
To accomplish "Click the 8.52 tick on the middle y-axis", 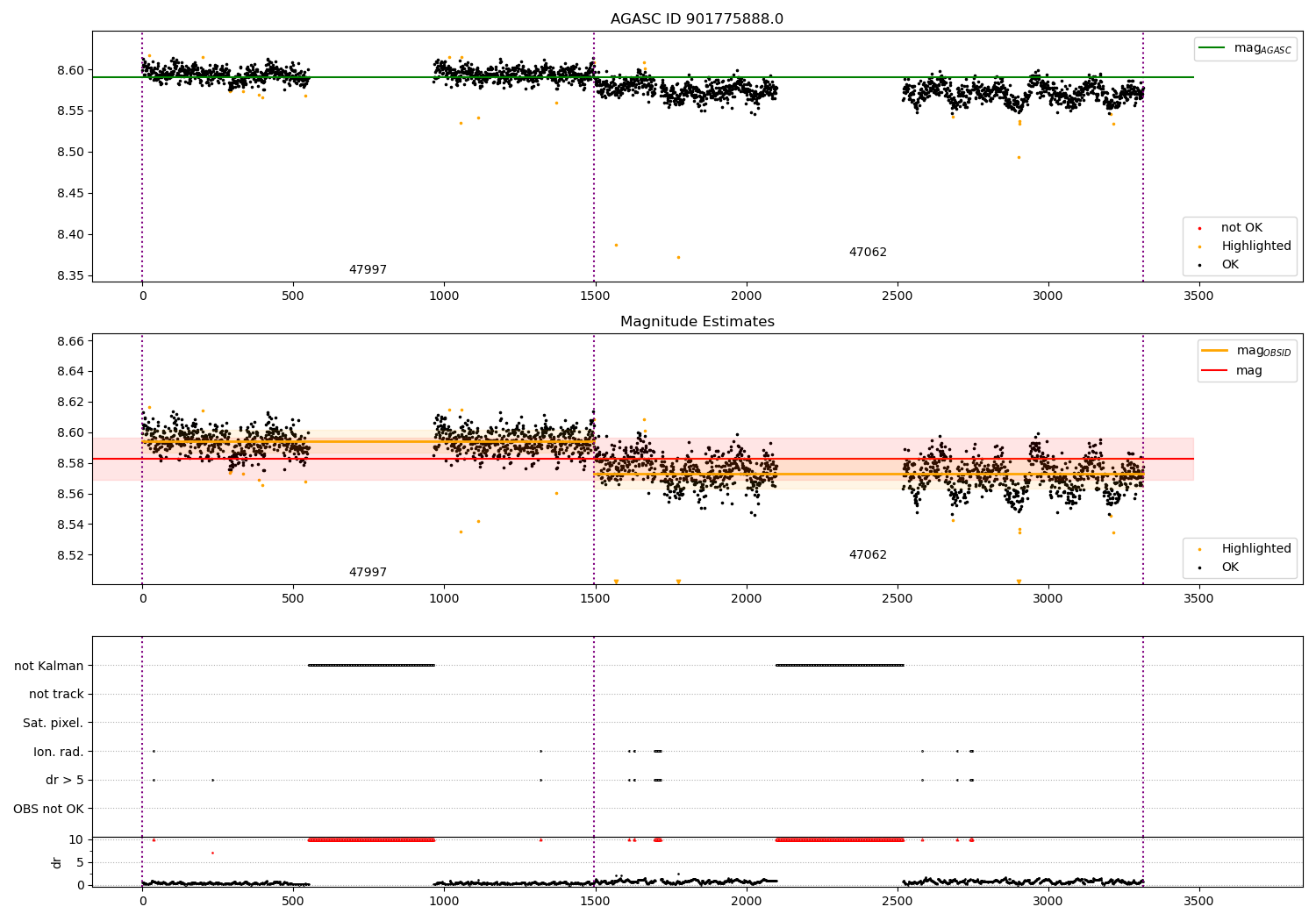I will point(72,555).
